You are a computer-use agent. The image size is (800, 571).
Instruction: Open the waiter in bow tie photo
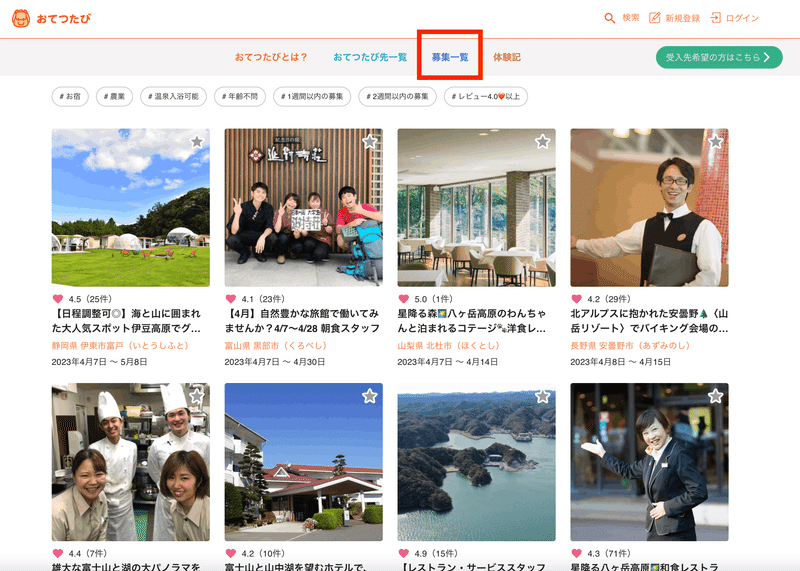click(x=649, y=208)
